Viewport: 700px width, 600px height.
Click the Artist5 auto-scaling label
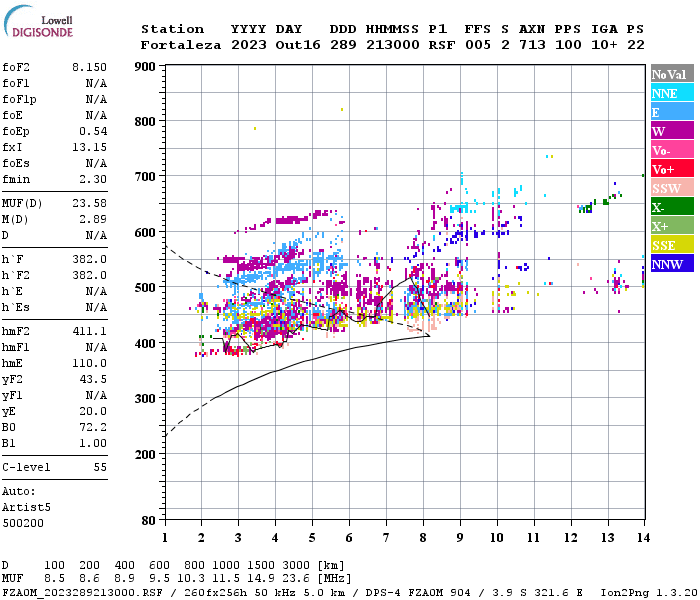pyautogui.click(x=26, y=508)
